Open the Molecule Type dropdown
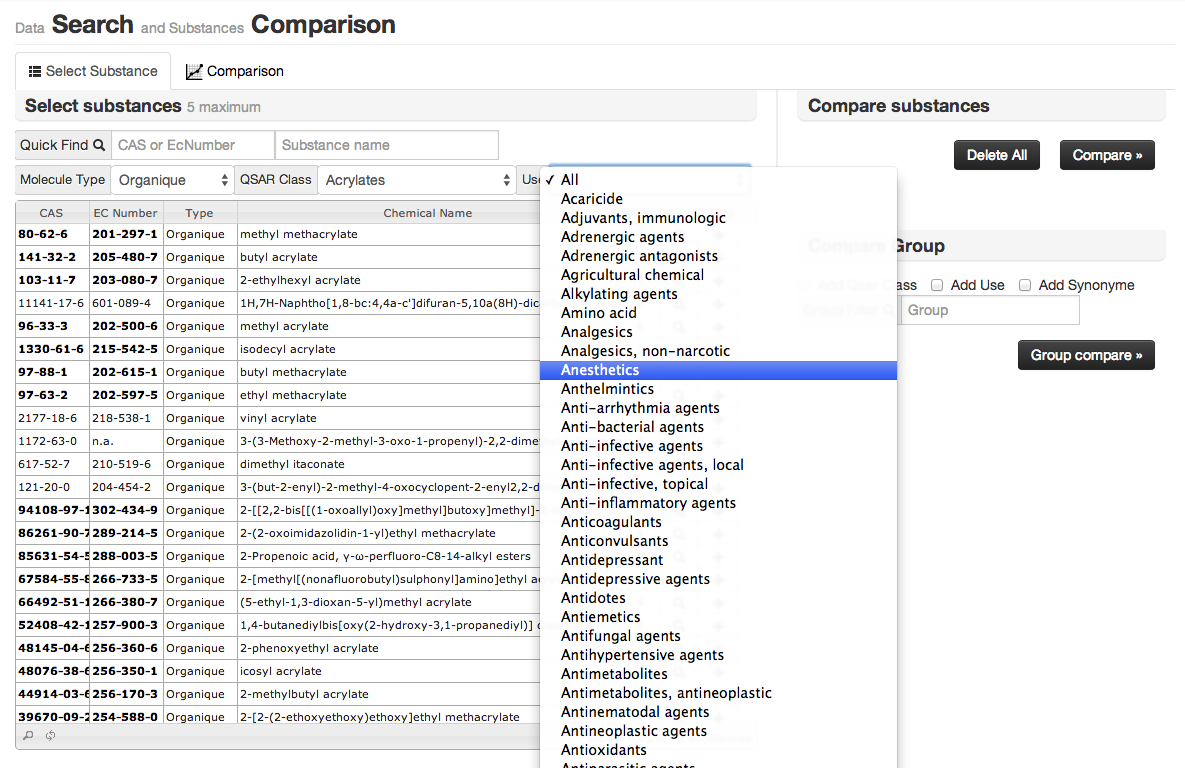This screenshot has width=1185, height=768. coord(171,180)
